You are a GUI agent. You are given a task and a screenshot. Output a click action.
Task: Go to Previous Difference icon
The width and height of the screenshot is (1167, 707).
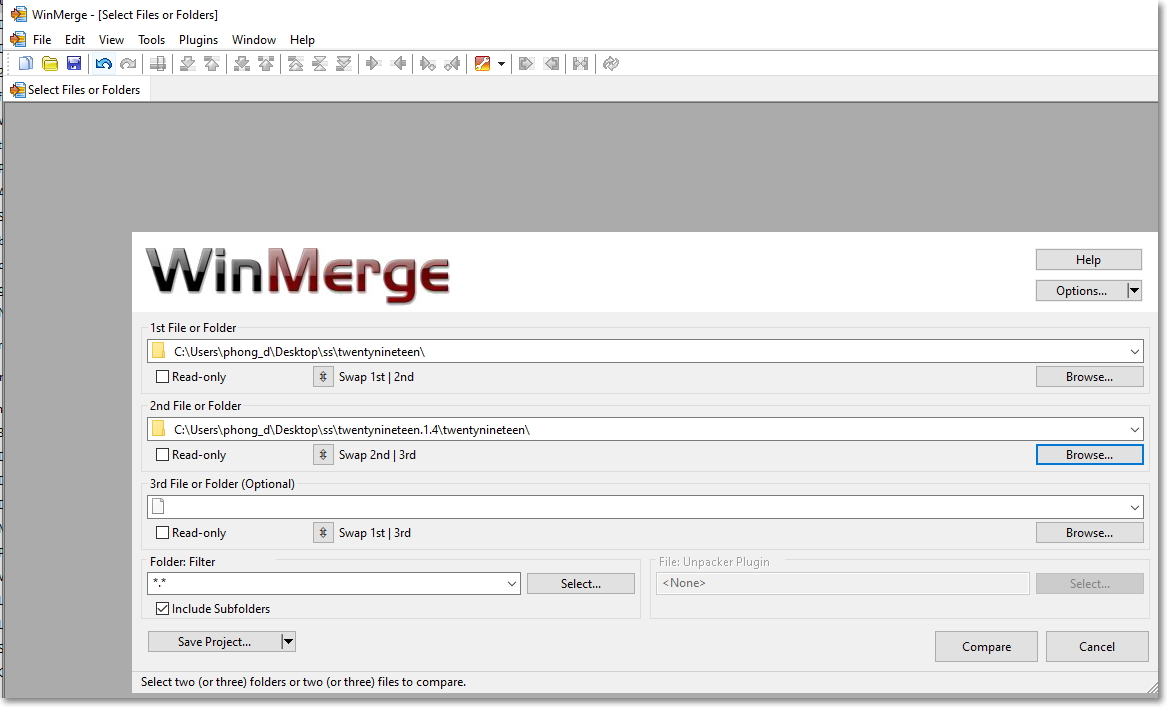point(212,64)
